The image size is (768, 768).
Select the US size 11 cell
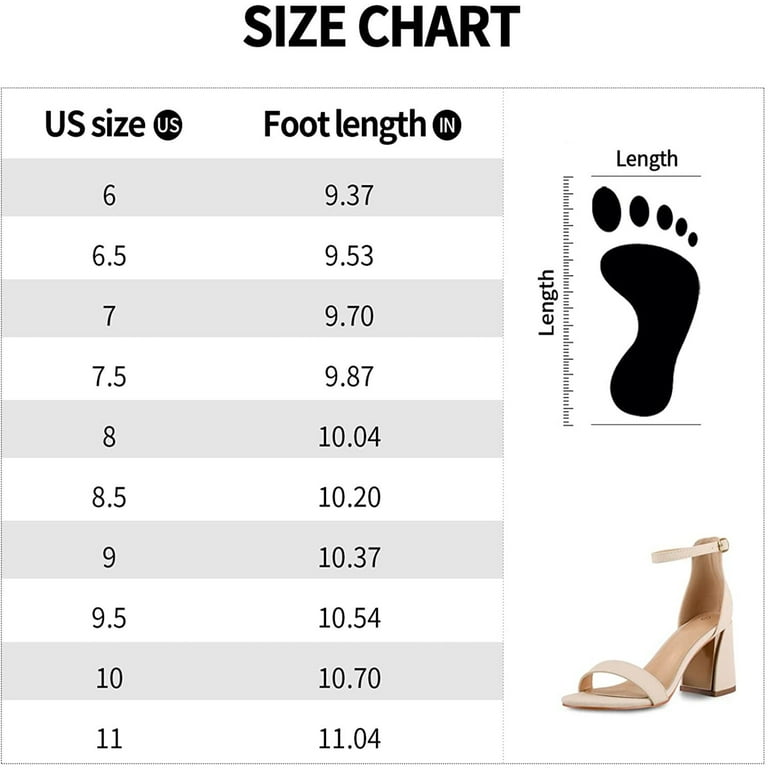coord(109,739)
